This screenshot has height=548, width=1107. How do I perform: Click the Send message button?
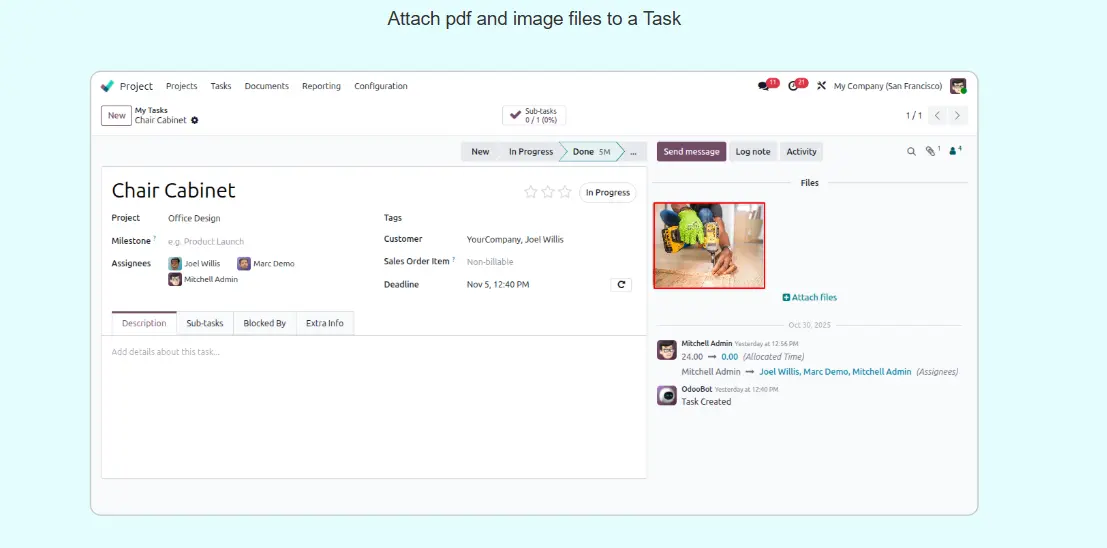(x=691, y=152)
